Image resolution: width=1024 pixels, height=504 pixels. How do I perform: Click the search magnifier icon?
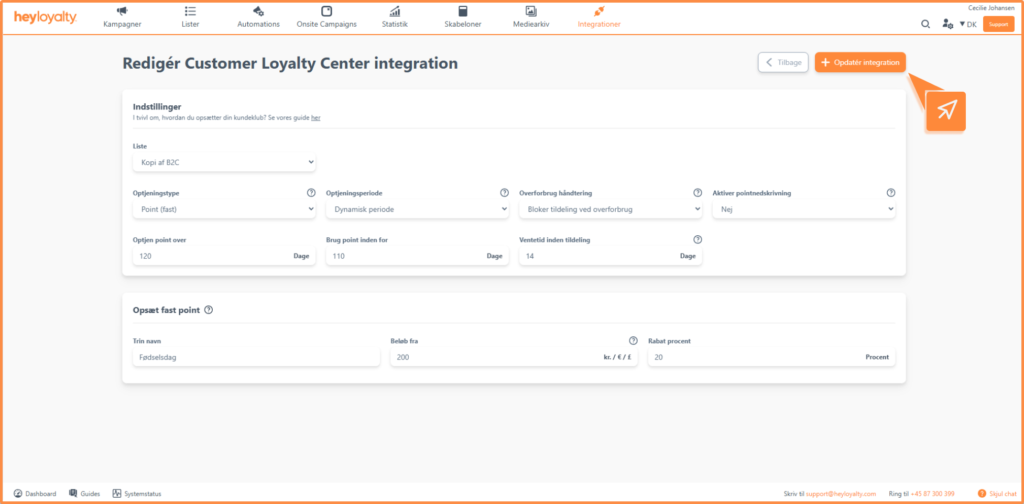click(x=925, y=24)
